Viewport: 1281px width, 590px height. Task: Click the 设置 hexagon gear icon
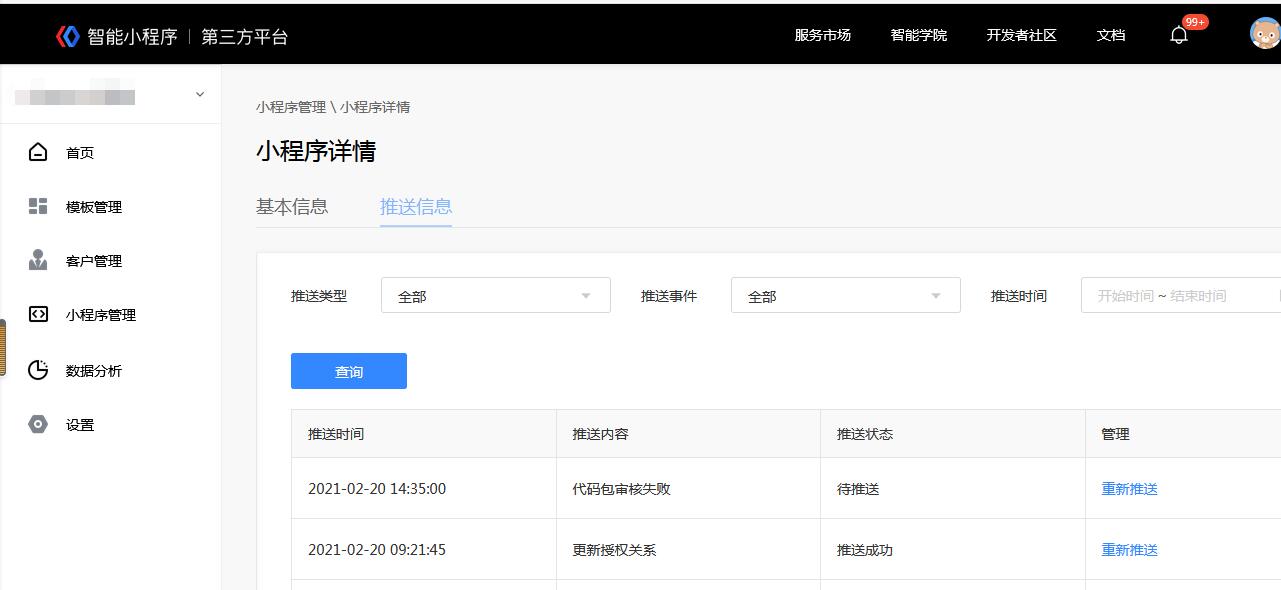coord(38,424)
